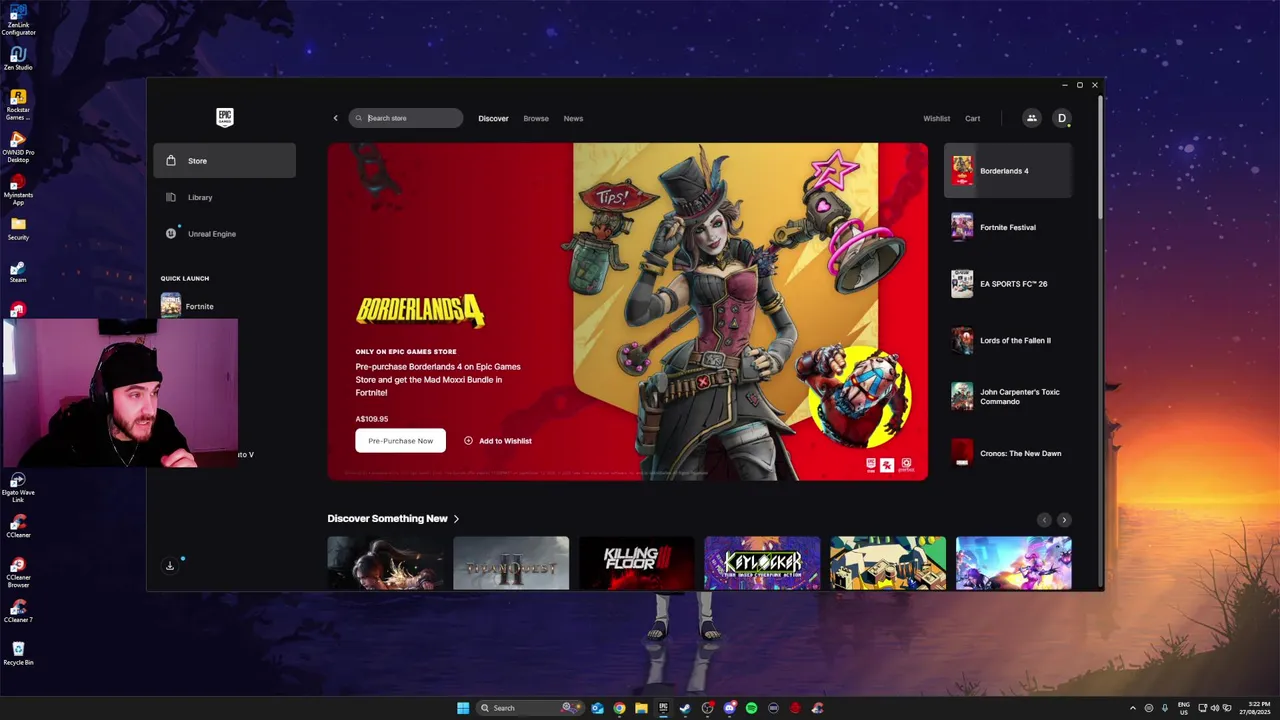Go back with the left arrow
1280x720 pixels.
[x=336, y=118]
